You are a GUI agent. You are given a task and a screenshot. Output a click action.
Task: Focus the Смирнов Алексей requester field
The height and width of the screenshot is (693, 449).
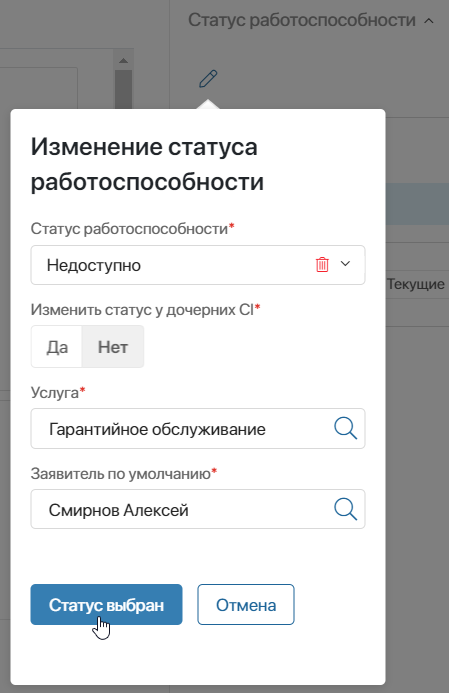pos(198,509)
